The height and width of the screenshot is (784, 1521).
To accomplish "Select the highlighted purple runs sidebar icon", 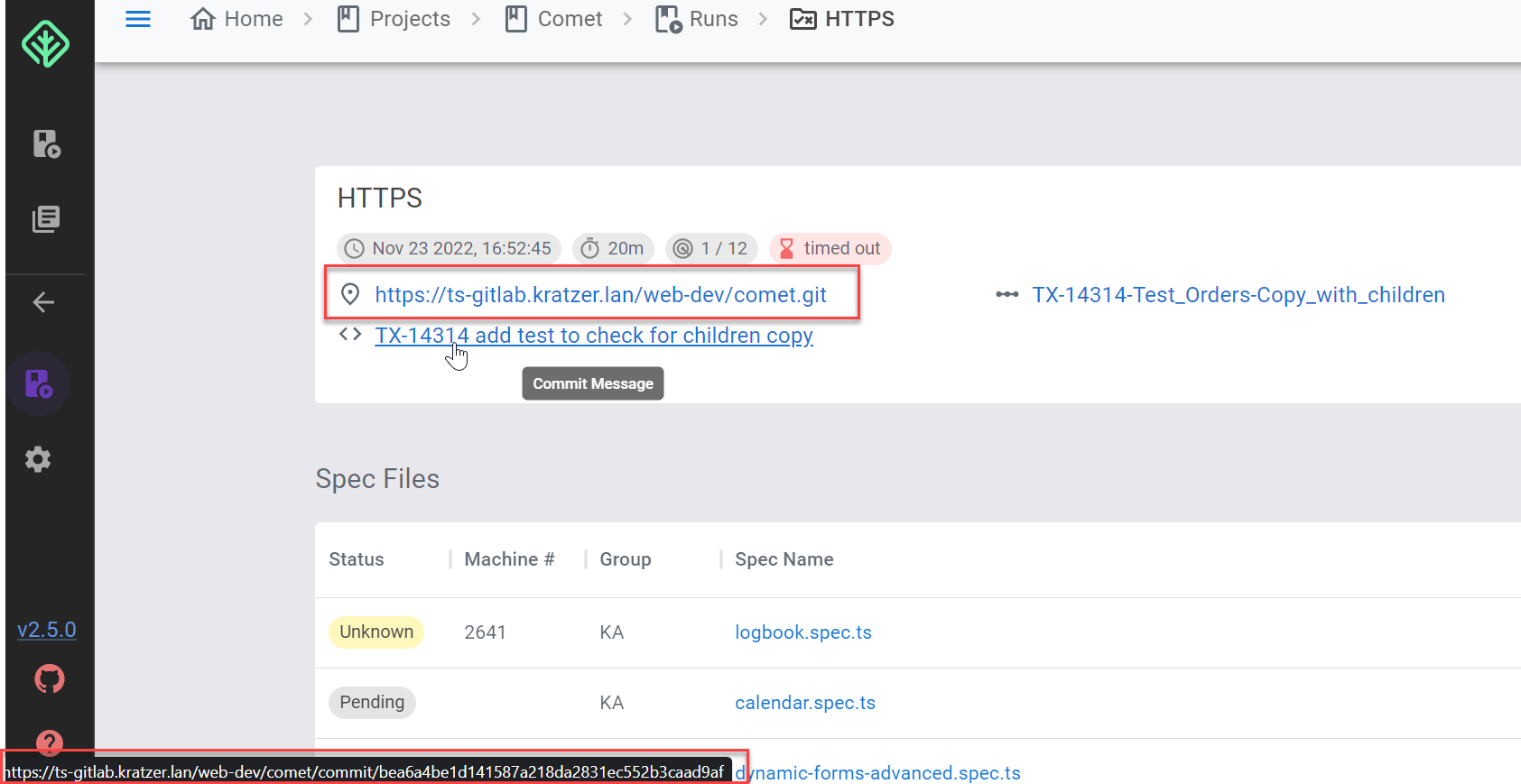I will click(x=39, y=383).
